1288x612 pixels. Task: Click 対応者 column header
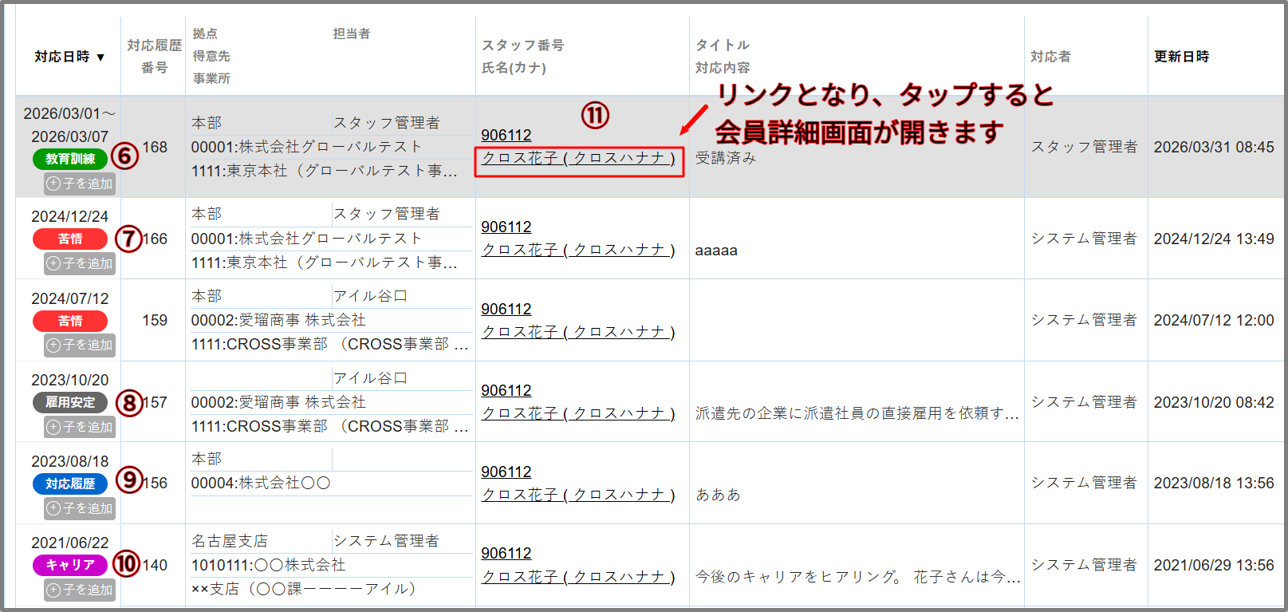pyautogui.click(x=1051, y=57)
